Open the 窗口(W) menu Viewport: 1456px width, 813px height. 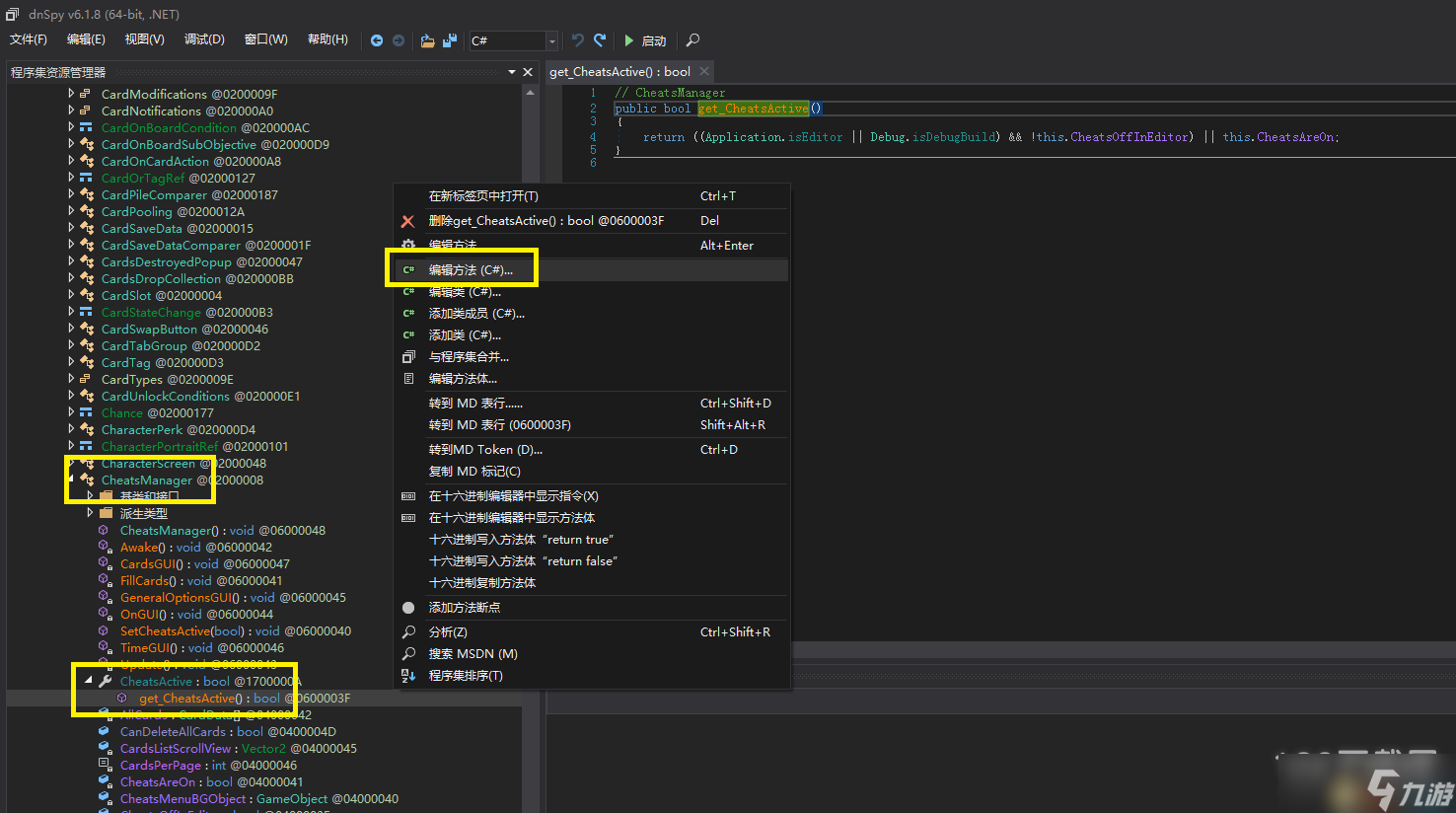(x=266, y=39)
